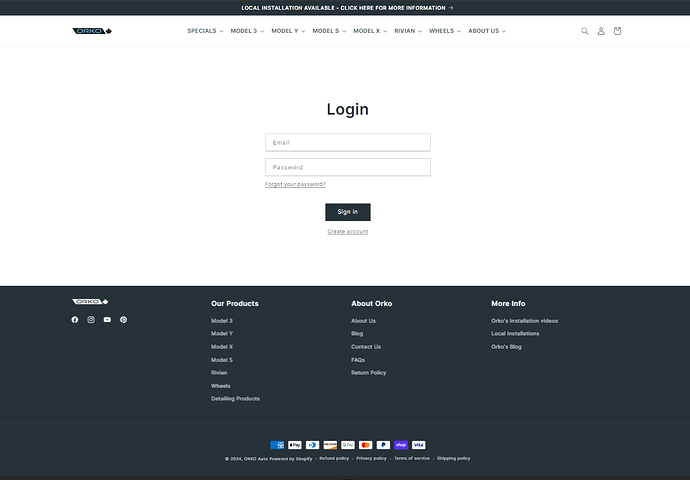The height and width of the screenshot is (480, 690).
Task: Open Model Y footer link
Action: point(222,333)
